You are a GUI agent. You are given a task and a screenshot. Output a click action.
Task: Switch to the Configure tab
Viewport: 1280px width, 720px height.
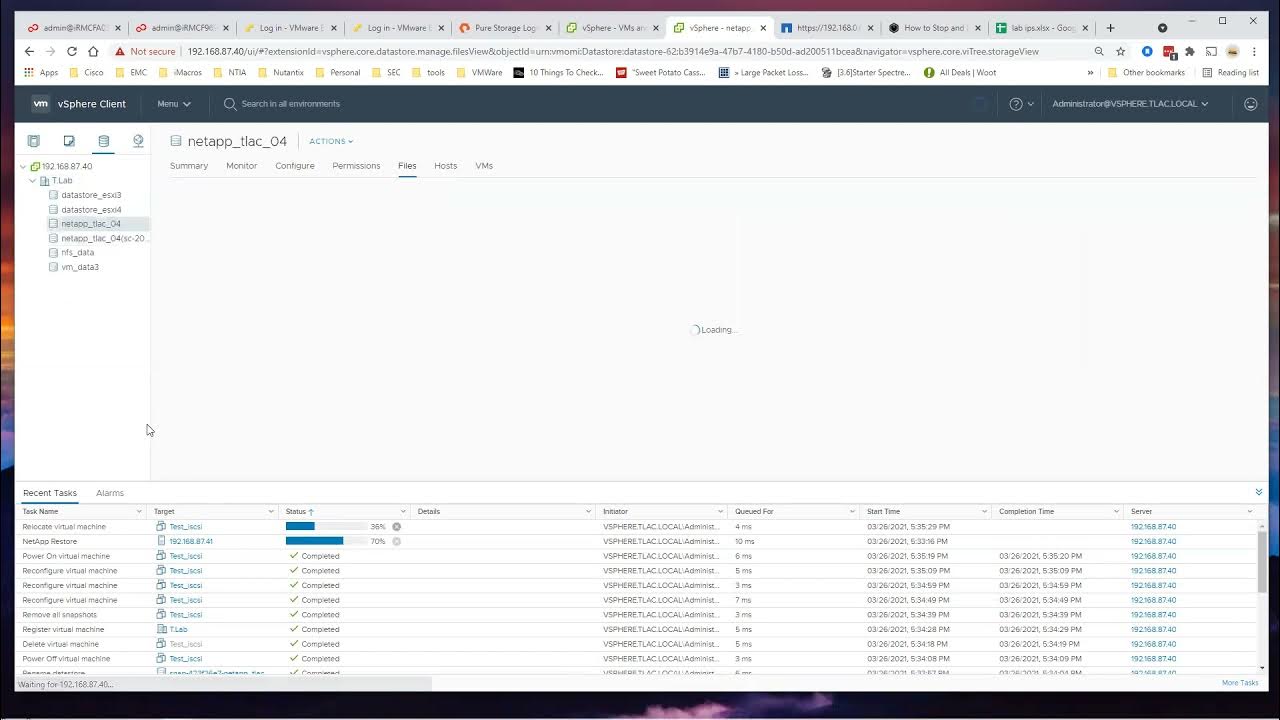coord(295,166)
